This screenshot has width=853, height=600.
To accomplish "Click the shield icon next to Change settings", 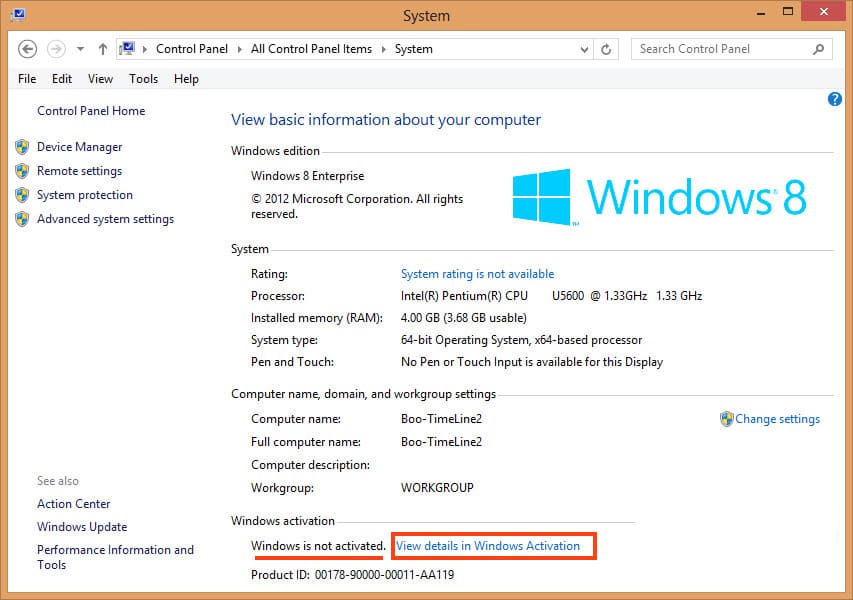I will pos(726,419).
